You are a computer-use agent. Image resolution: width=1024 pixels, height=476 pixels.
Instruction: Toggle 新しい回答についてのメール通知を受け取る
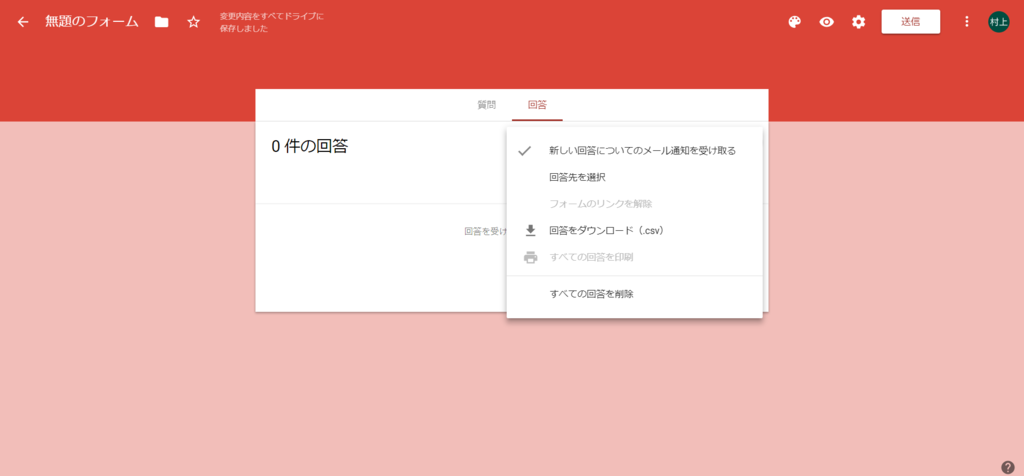coord(634,151)
